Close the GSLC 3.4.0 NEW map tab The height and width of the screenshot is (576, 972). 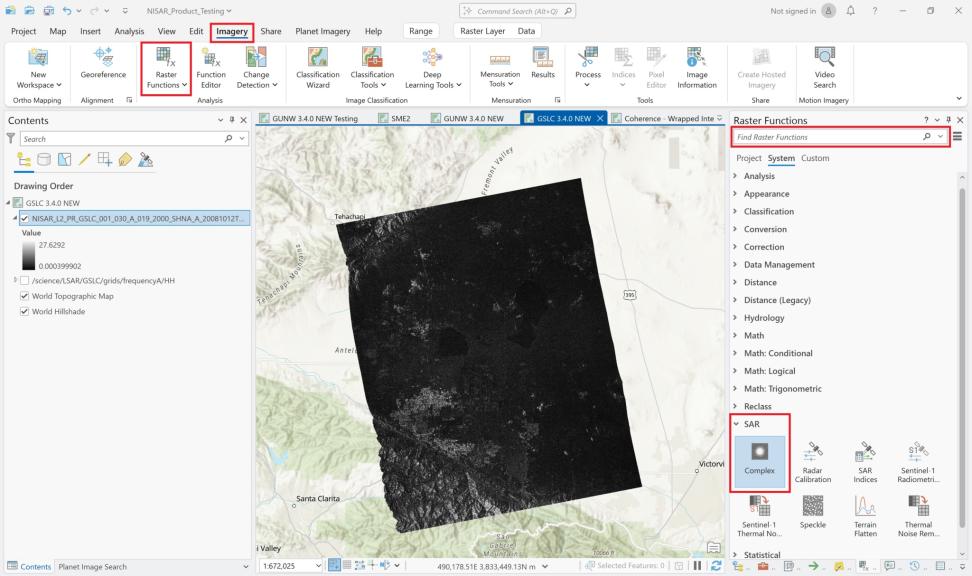599,118
